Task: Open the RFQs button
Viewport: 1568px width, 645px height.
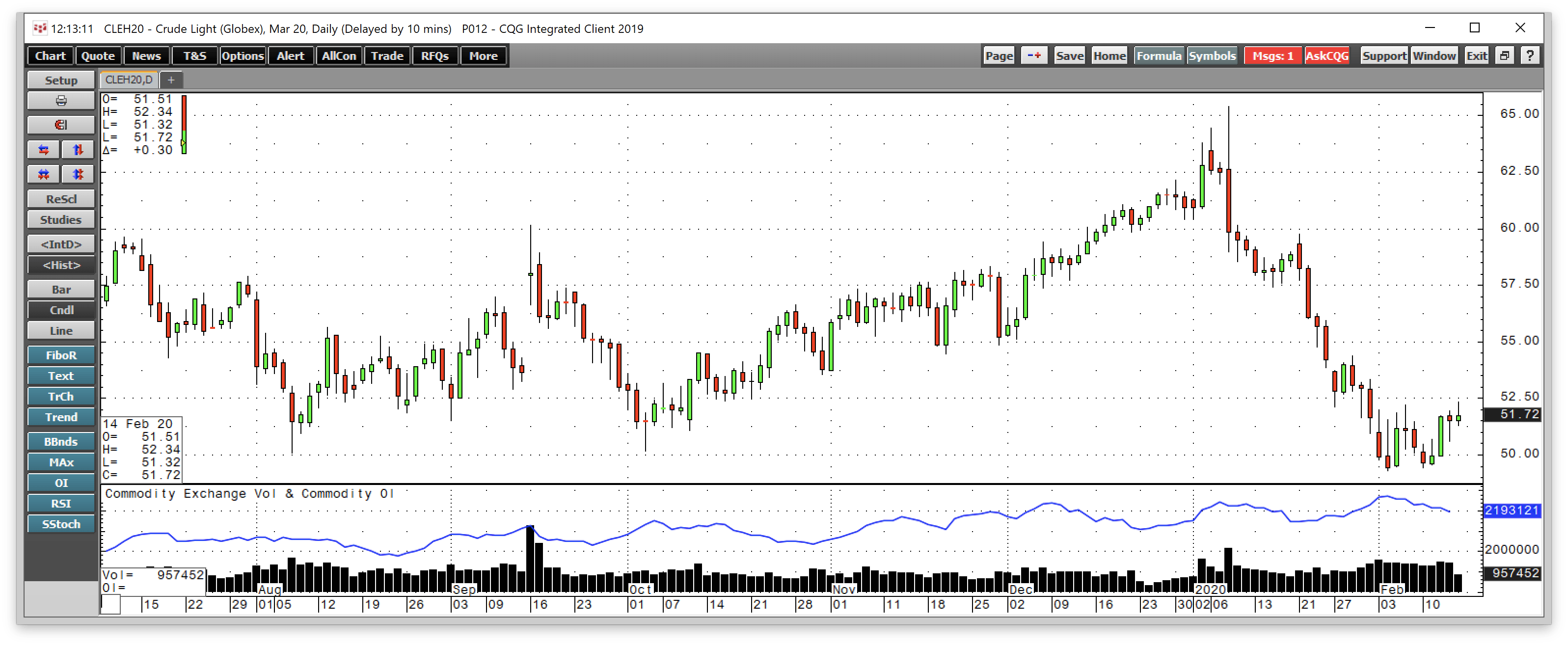Action: (434, 56)
